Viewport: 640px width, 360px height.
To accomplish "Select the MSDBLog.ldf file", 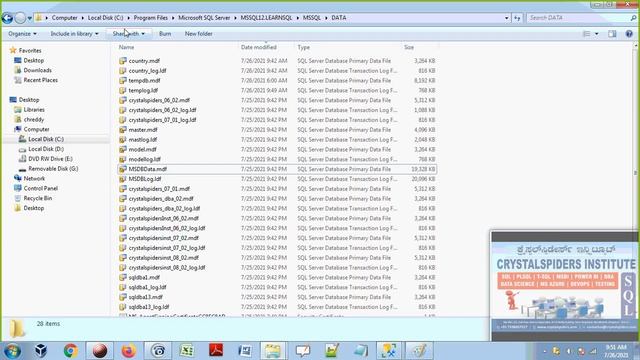I will pos(144,179).
